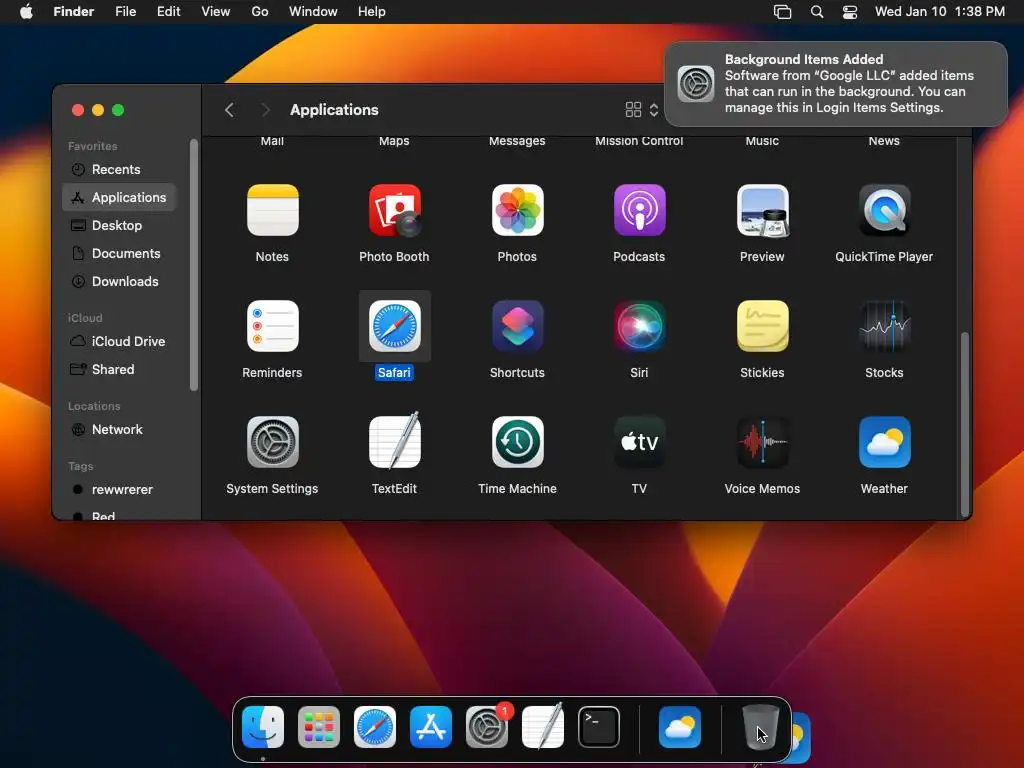
Task: Open the Notes app icon
Action: click(x=272, y=210)
